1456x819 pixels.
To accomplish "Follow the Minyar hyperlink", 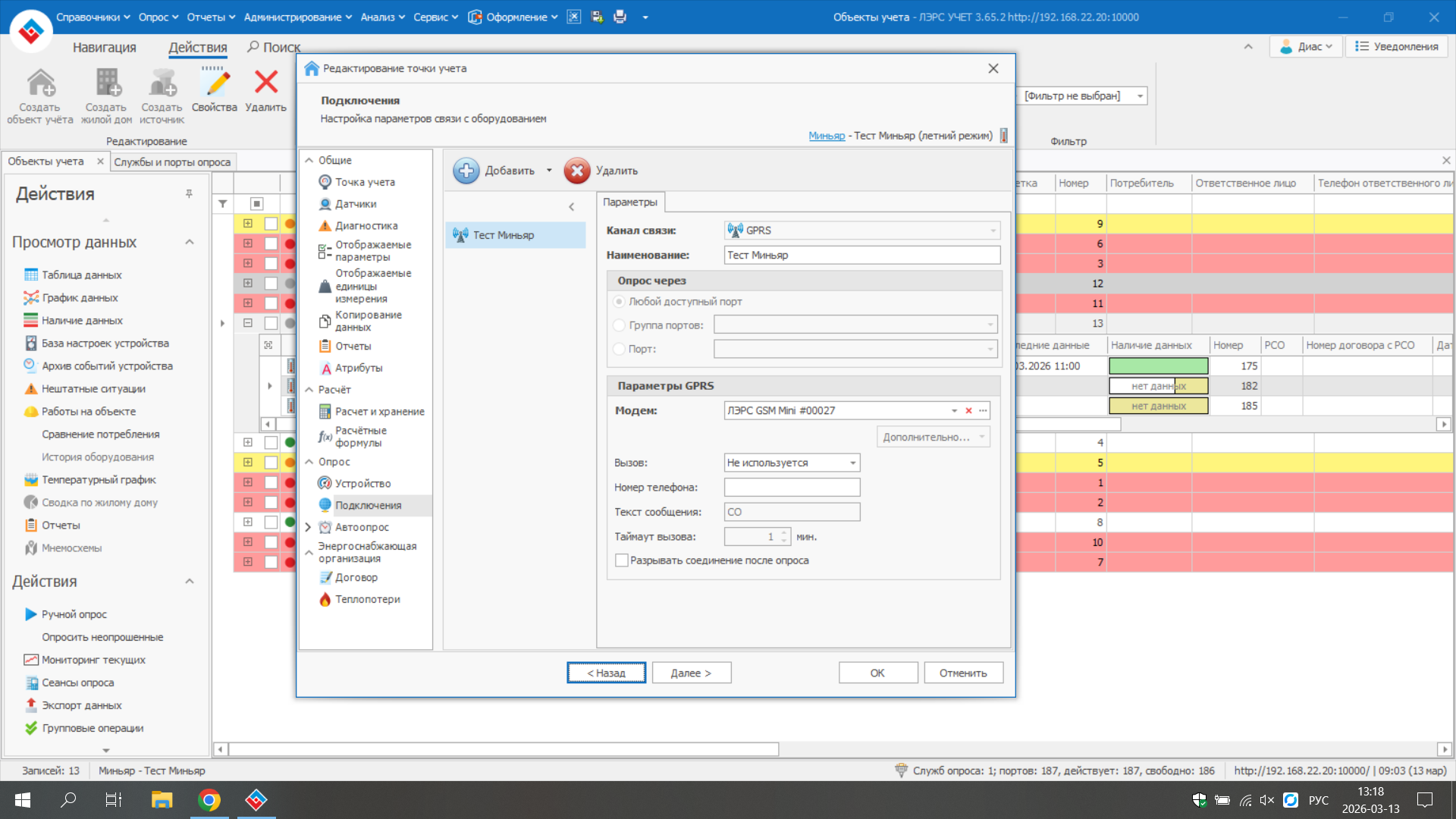I will click(826, 135).
